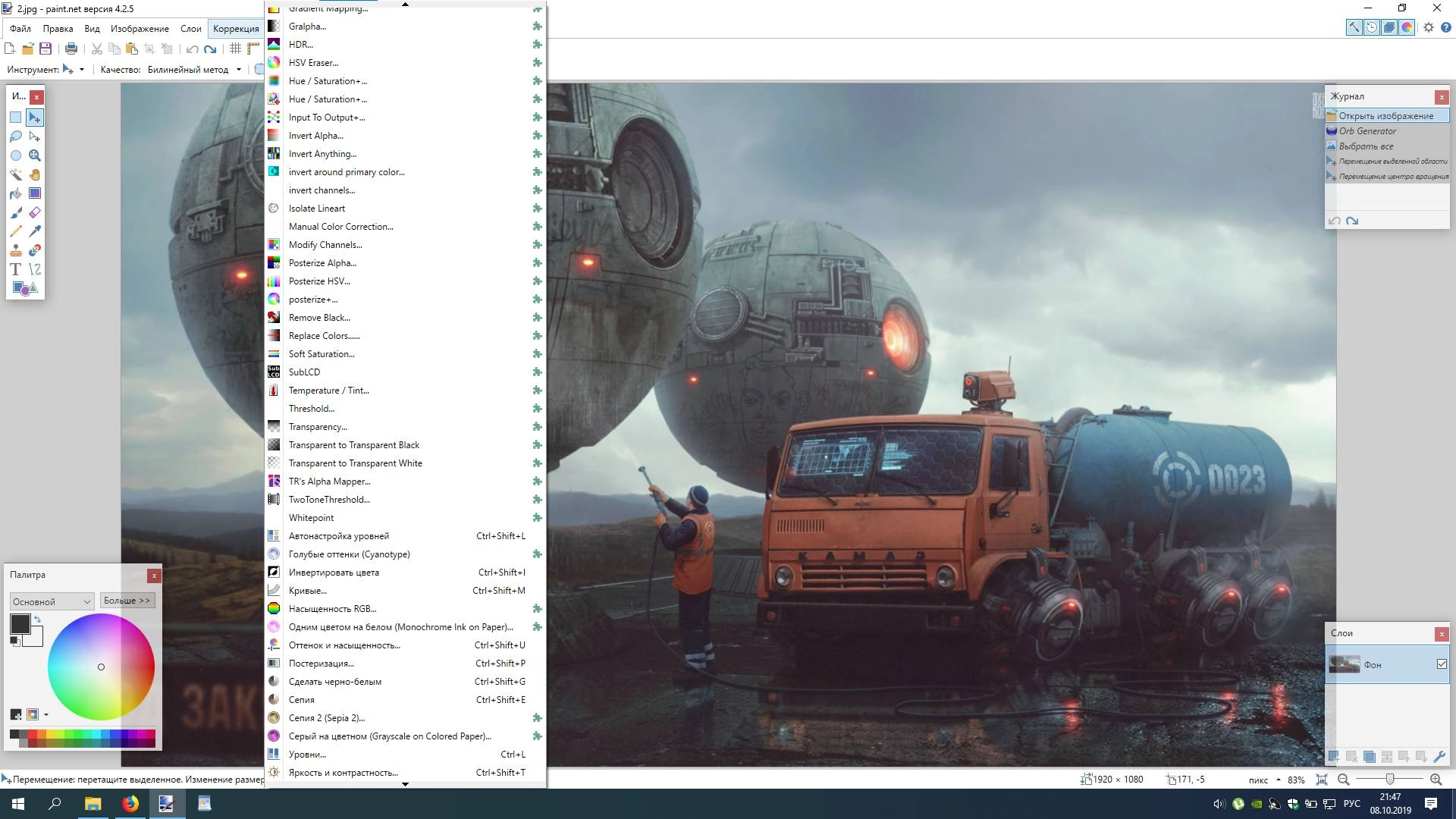This screenshot has width=1456, height=819.
Task: Open the palette management dropdown arrow
Action: [x=46, y=714]
